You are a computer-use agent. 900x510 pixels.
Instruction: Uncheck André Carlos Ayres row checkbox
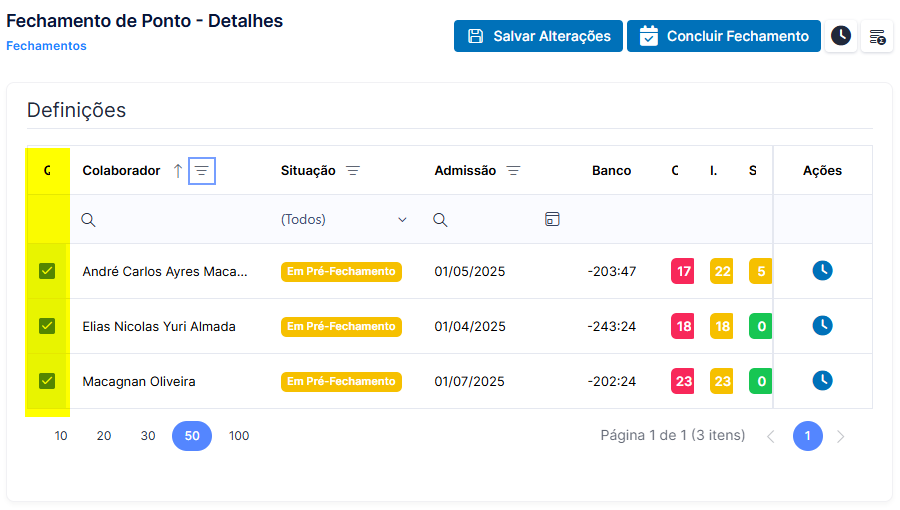[47, 271]
